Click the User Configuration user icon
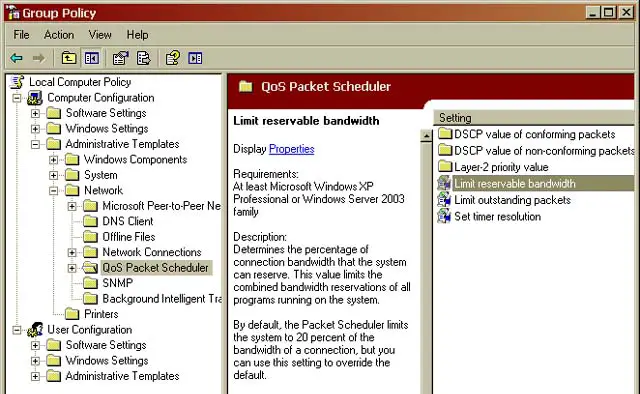Image resolution: width=640 pixels, height=394 pixels. [35, 329]
